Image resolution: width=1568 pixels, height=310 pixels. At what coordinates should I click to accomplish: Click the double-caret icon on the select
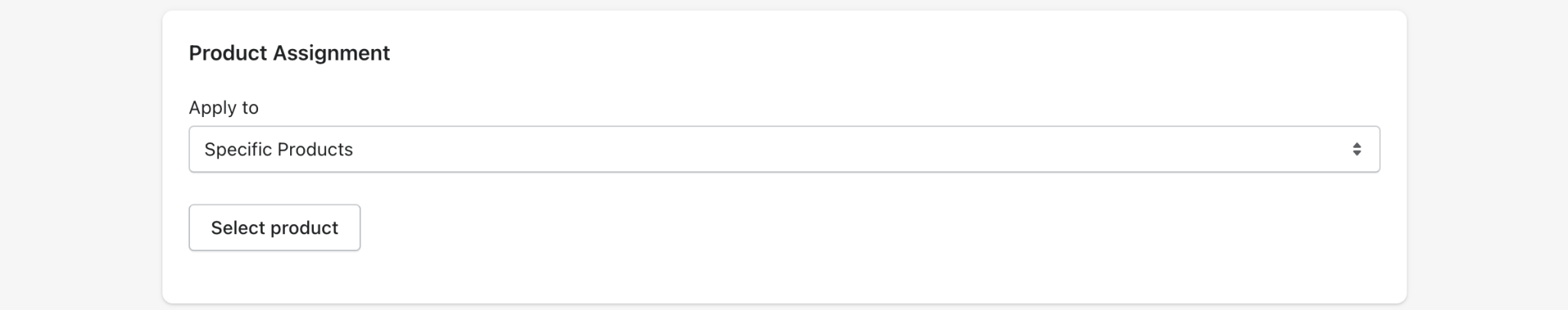click(1356, 149)
